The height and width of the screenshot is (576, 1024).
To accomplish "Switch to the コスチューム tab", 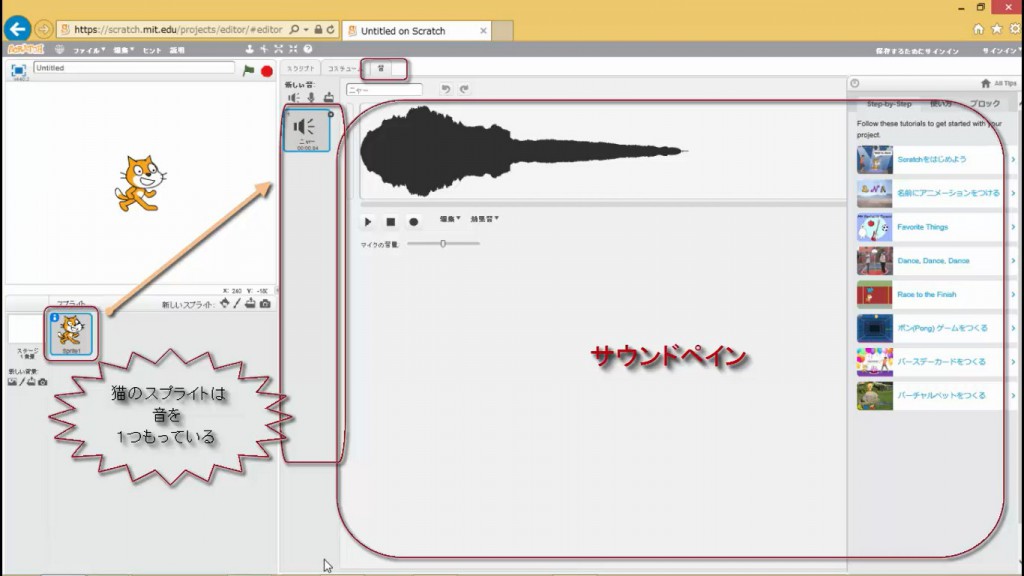I will tap(342, 69).
